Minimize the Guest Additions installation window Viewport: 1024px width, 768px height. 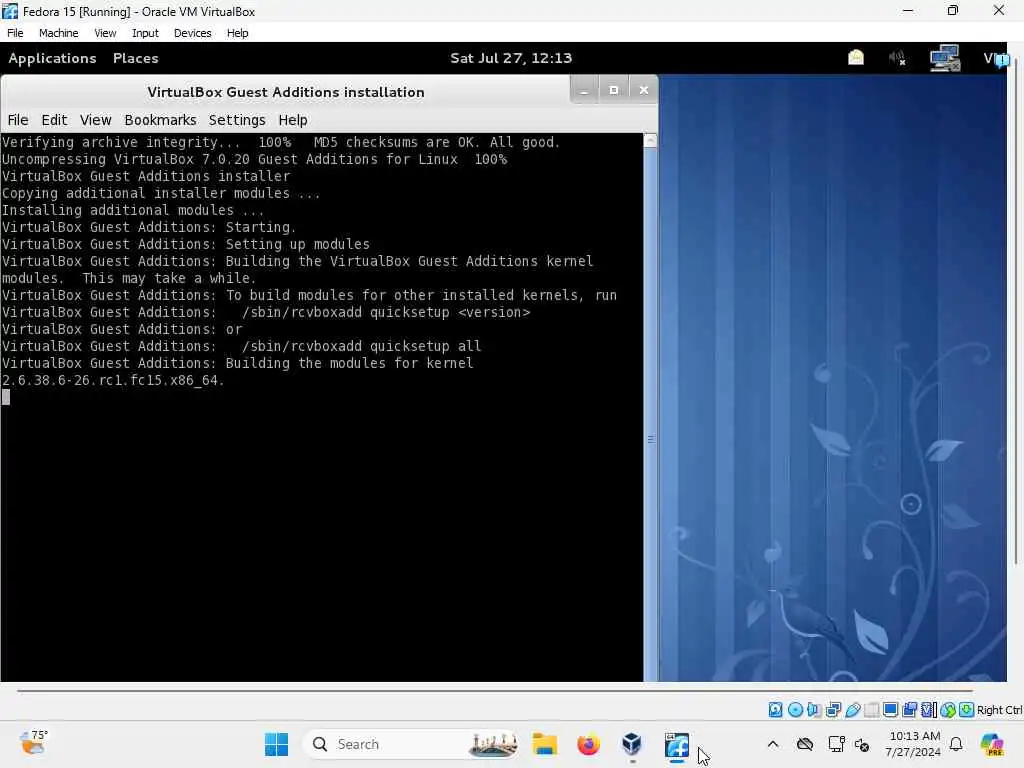point(584,90)
